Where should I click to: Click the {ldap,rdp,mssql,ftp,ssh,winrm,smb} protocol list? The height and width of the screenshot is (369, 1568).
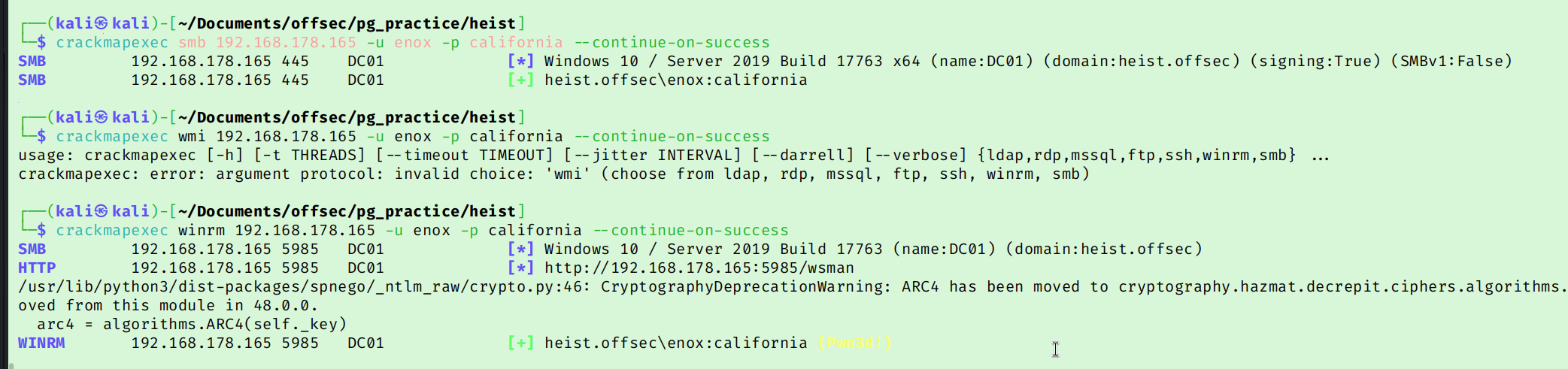(1136, 155)
